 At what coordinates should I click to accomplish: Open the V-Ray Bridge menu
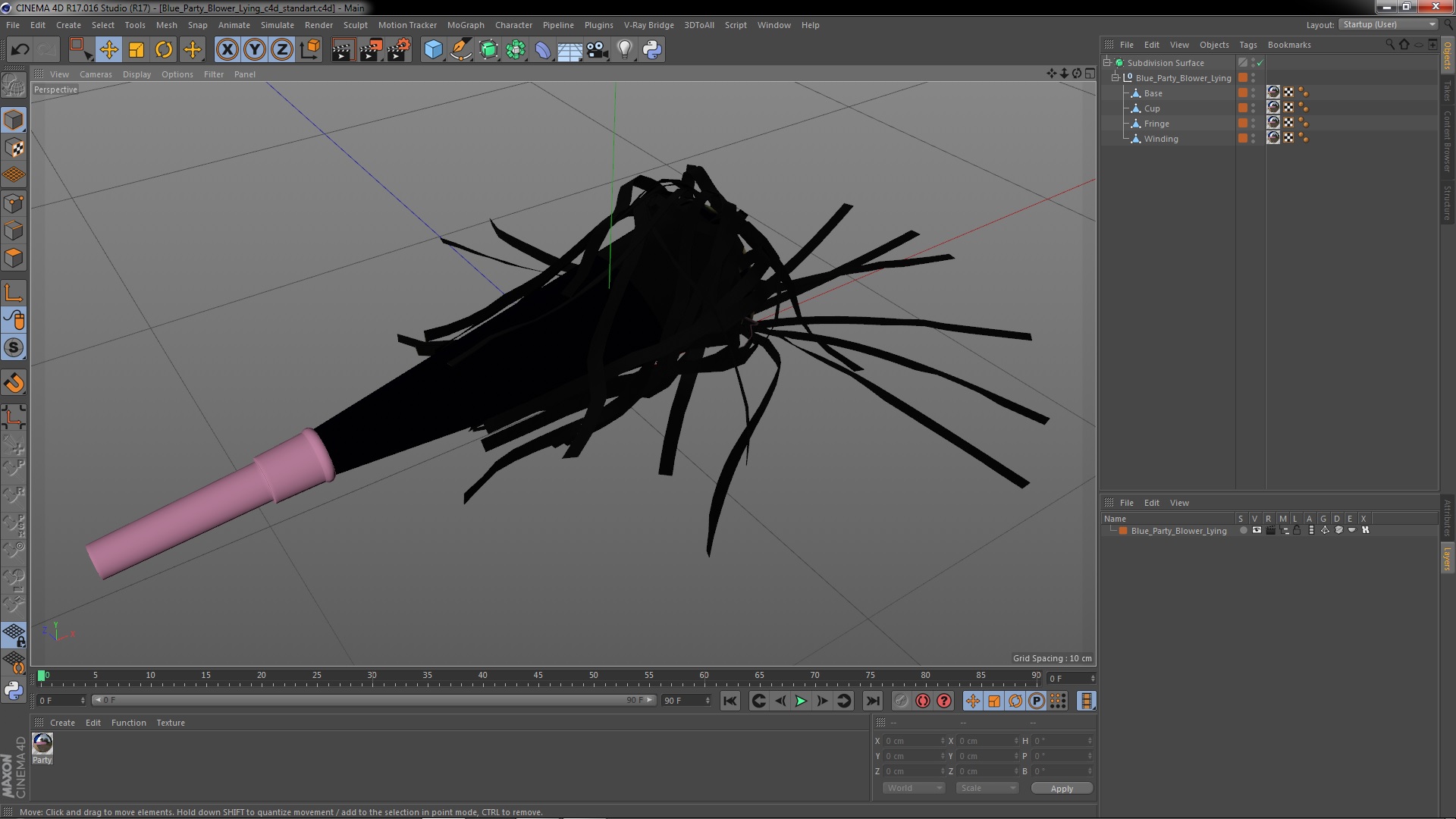click(x=649, y=25)
